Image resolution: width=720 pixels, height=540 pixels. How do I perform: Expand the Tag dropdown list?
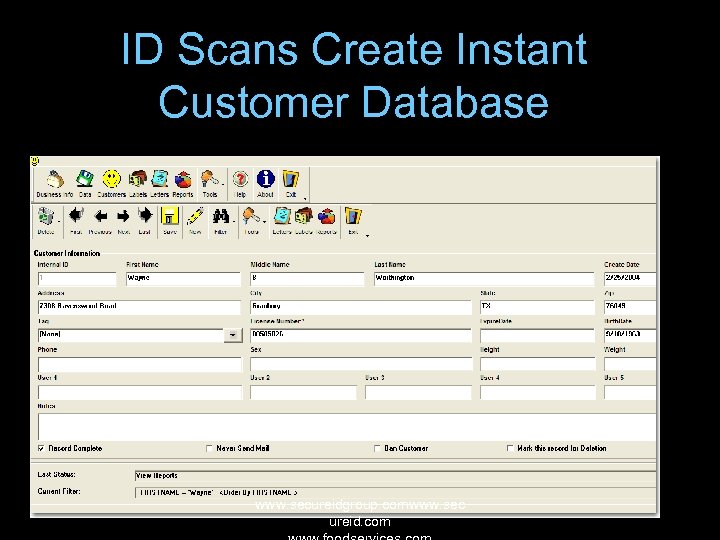(x=233, y=335)
